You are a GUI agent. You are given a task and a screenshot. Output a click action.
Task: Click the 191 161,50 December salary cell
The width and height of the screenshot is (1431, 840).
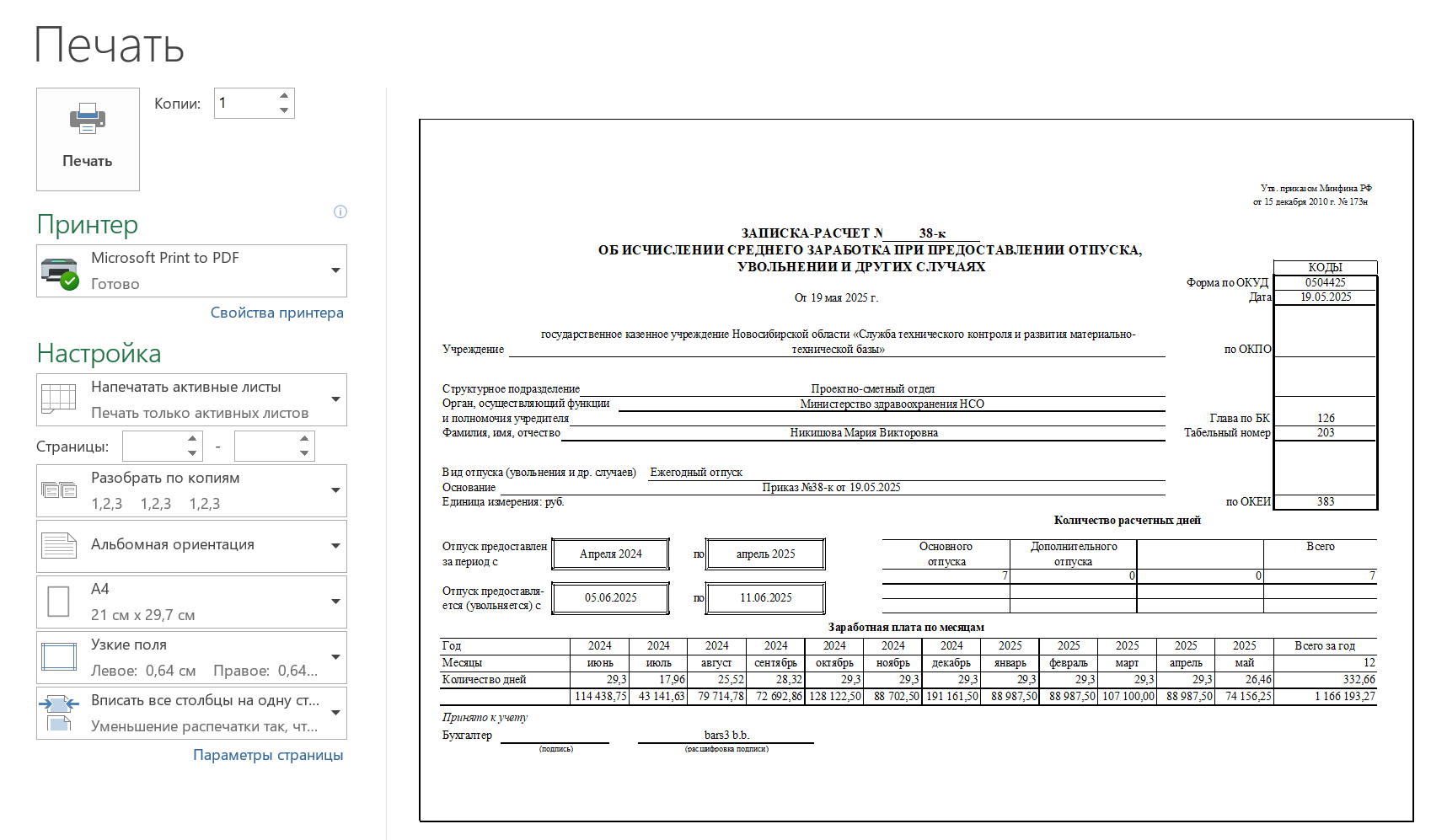pos(952,697)
